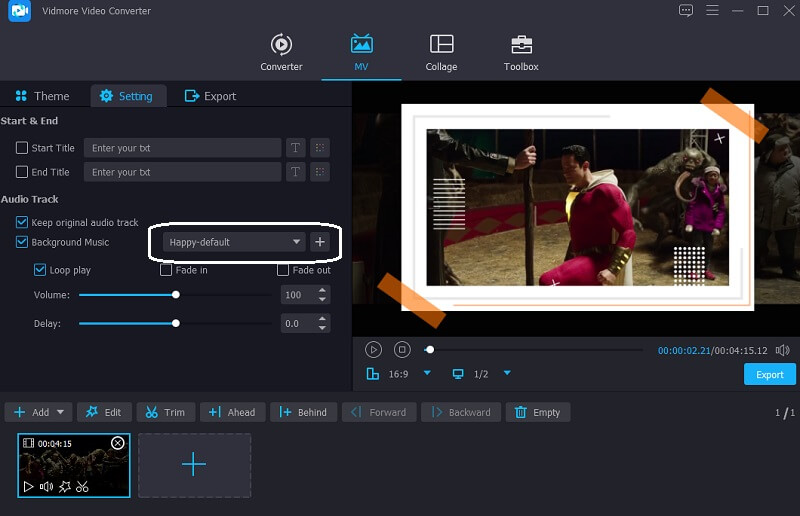Screen dimensions: 800x516
Task: Click the stop button under the preview
Action: 402,350
